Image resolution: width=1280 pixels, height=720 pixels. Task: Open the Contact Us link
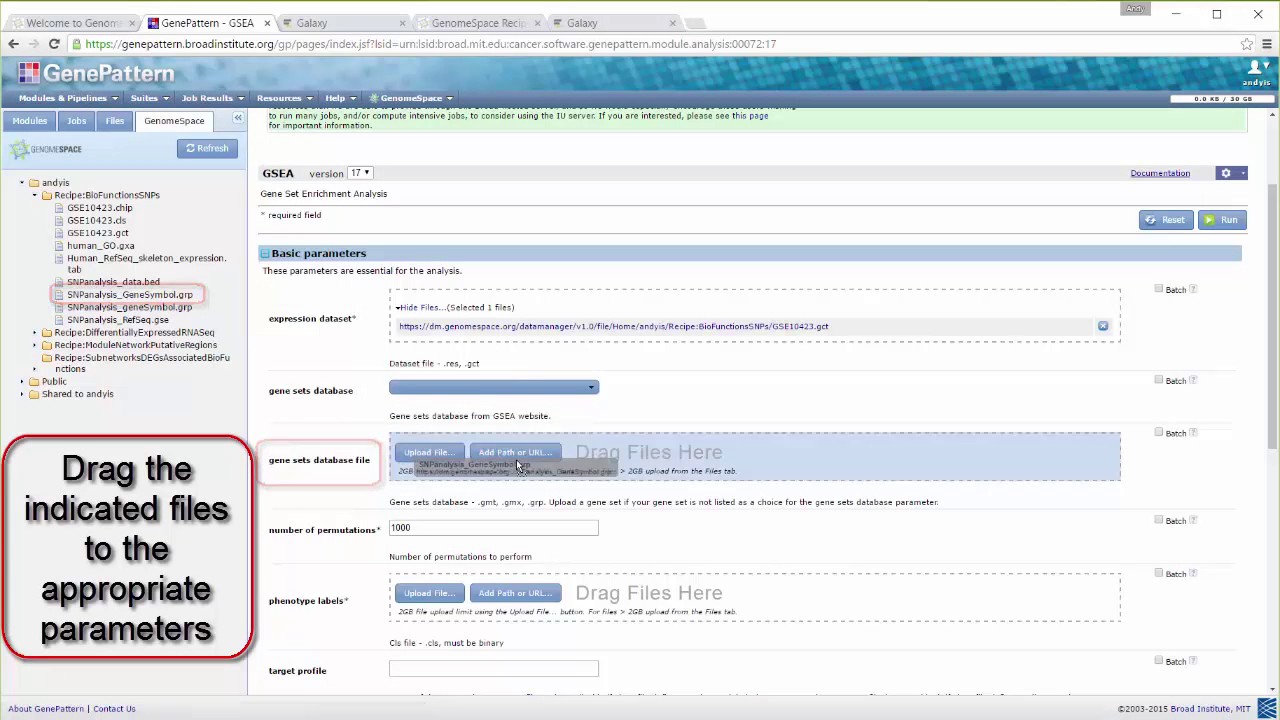114,709
